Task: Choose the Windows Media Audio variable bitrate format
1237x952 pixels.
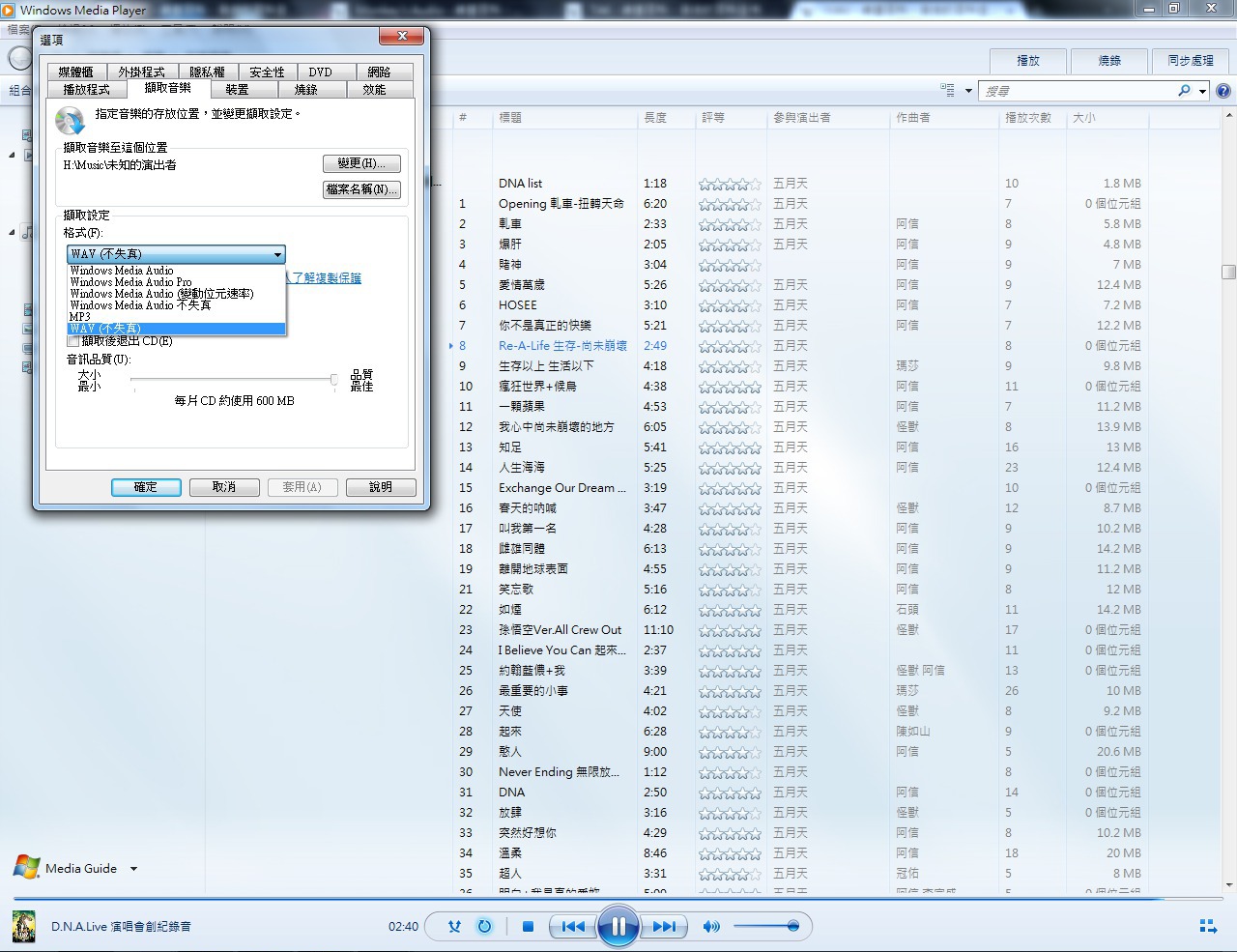Action: [176, 294]
